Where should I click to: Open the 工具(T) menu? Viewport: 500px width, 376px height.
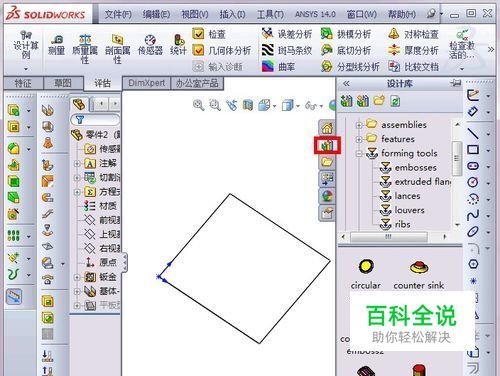[x=270, y=14]
